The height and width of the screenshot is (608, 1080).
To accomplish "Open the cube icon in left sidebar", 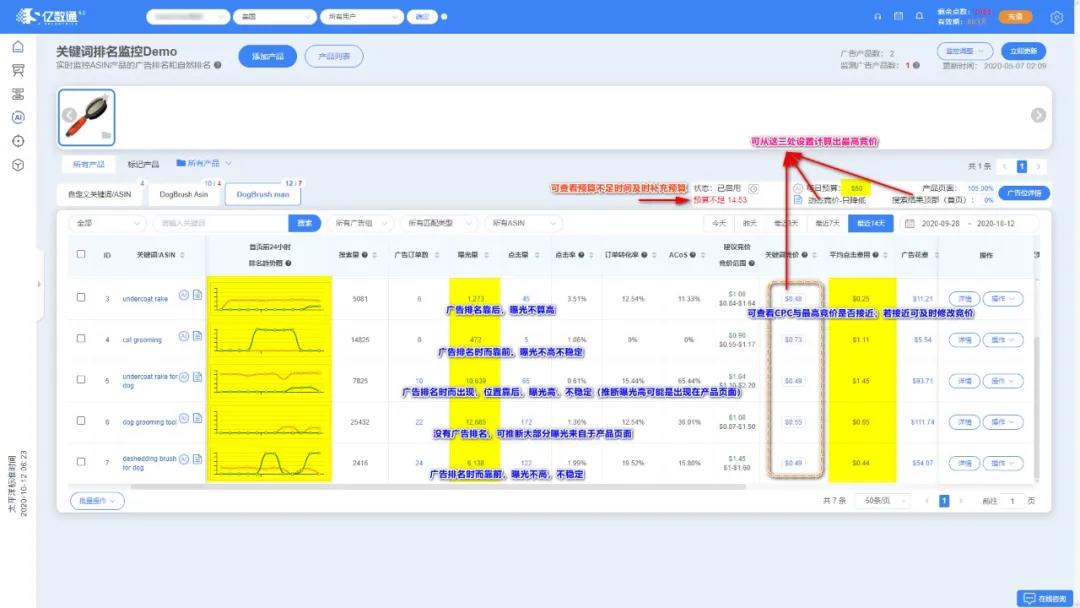I will coord(19,165).
